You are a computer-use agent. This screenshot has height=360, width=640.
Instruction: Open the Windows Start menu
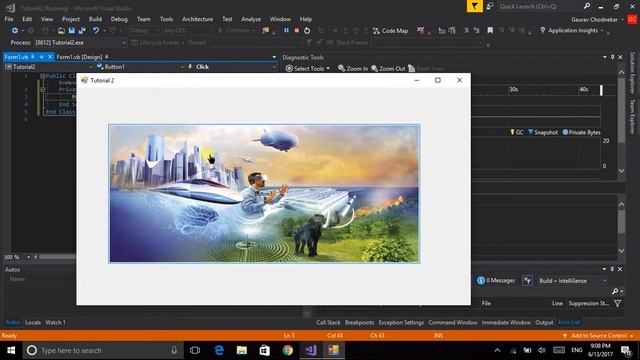coord(11,350)
